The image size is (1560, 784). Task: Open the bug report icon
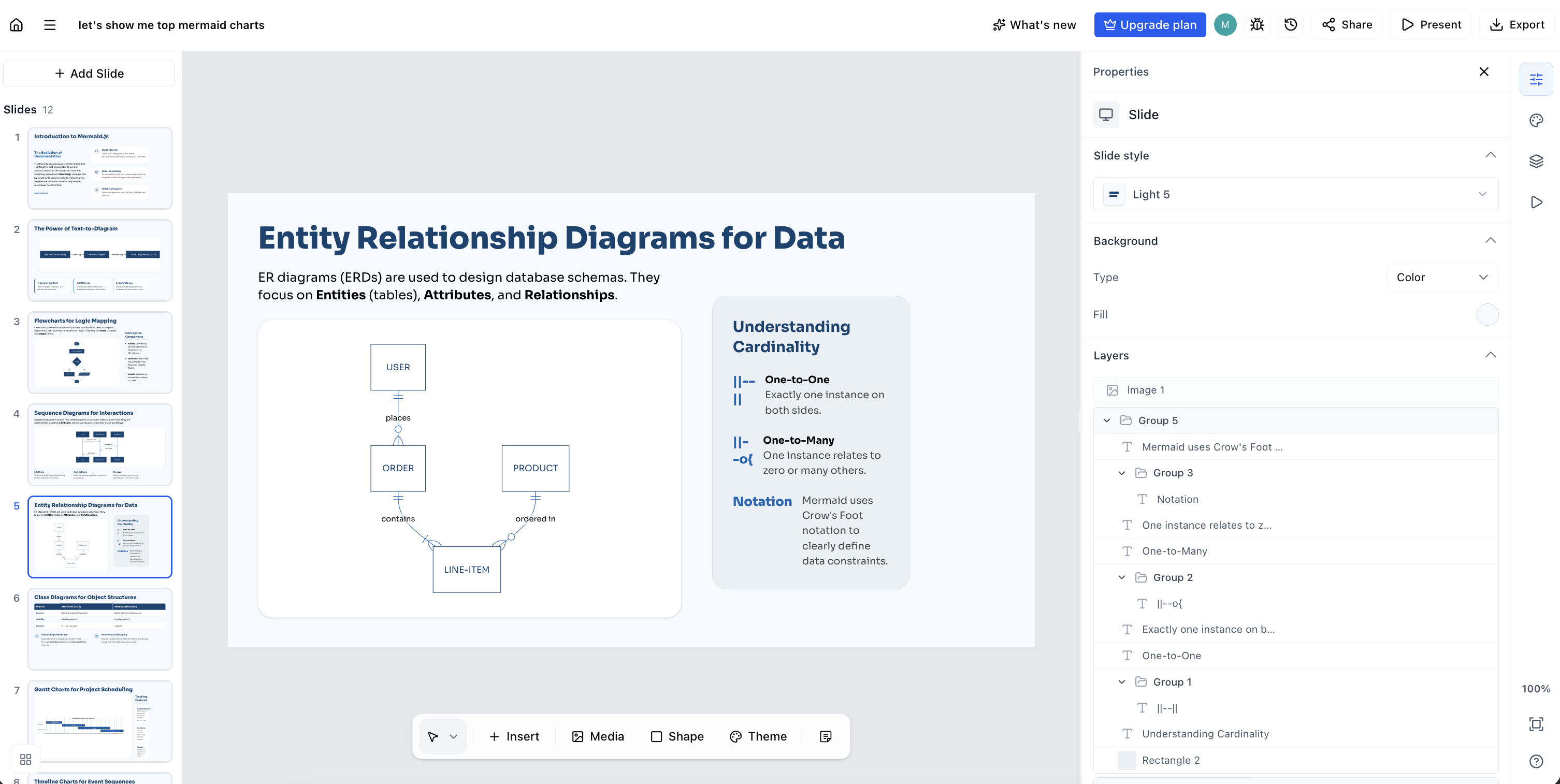coord(1257,25)
